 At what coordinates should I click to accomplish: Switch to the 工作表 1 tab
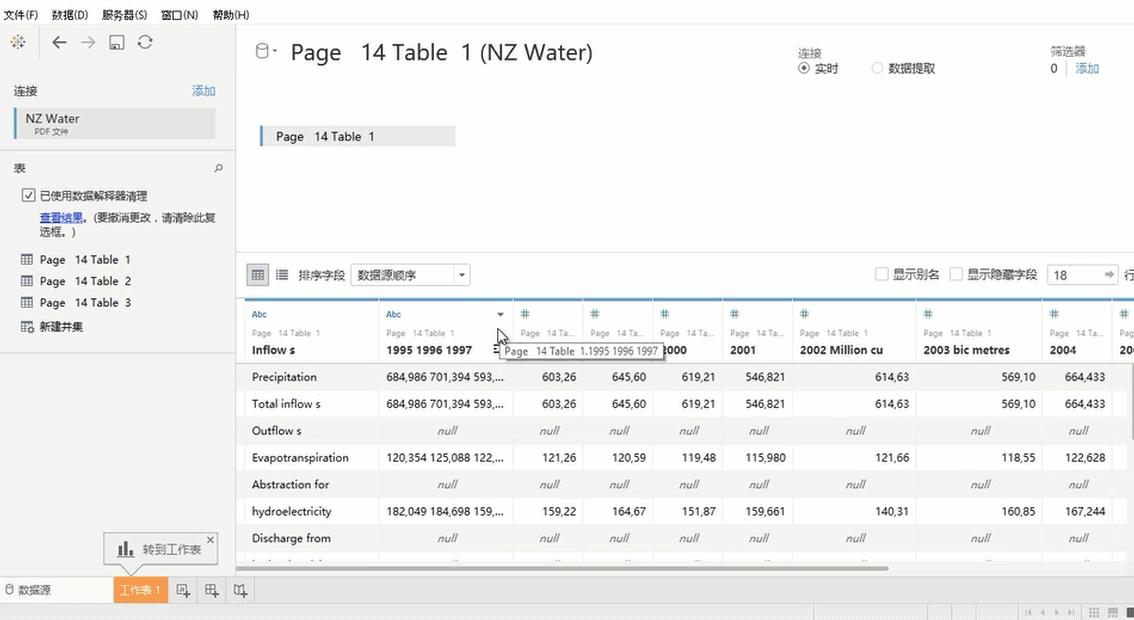click(x=140, y=591)
